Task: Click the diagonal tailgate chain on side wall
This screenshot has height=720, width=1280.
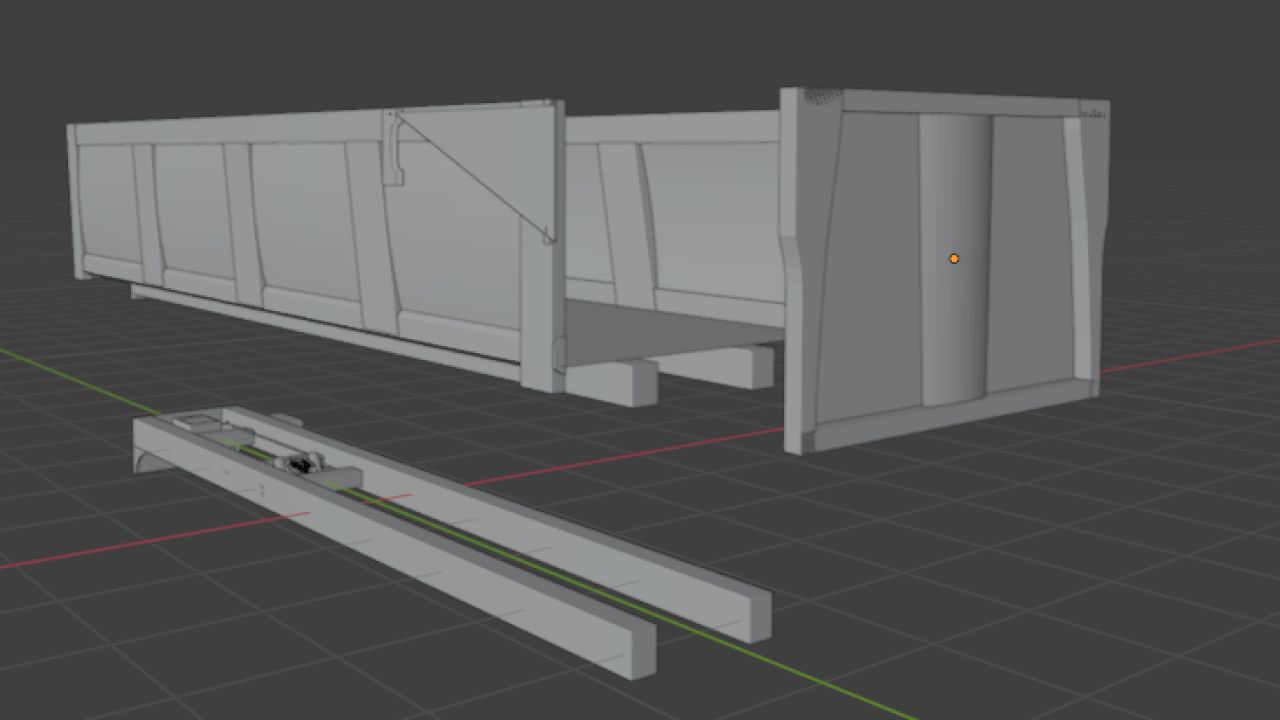Action: pyautogui.click(x=470, y=175)
